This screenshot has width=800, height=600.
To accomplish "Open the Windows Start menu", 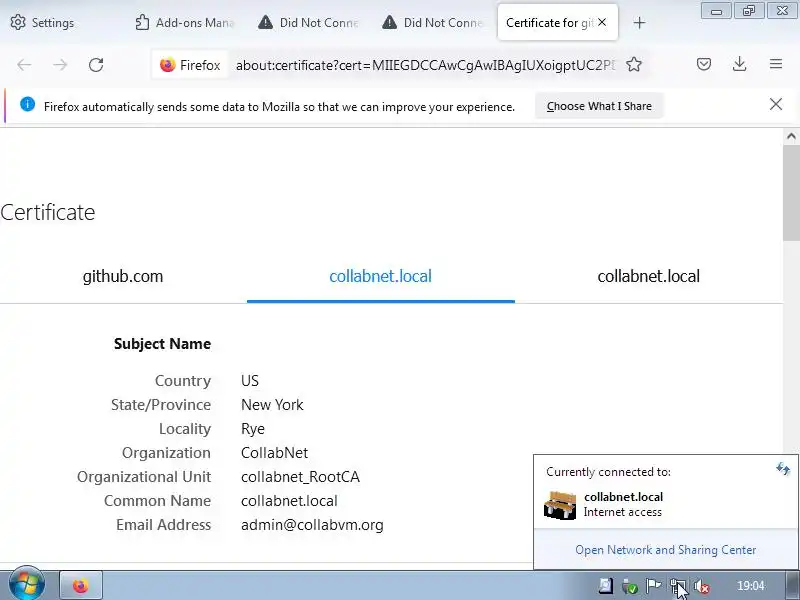I will 27,584.
